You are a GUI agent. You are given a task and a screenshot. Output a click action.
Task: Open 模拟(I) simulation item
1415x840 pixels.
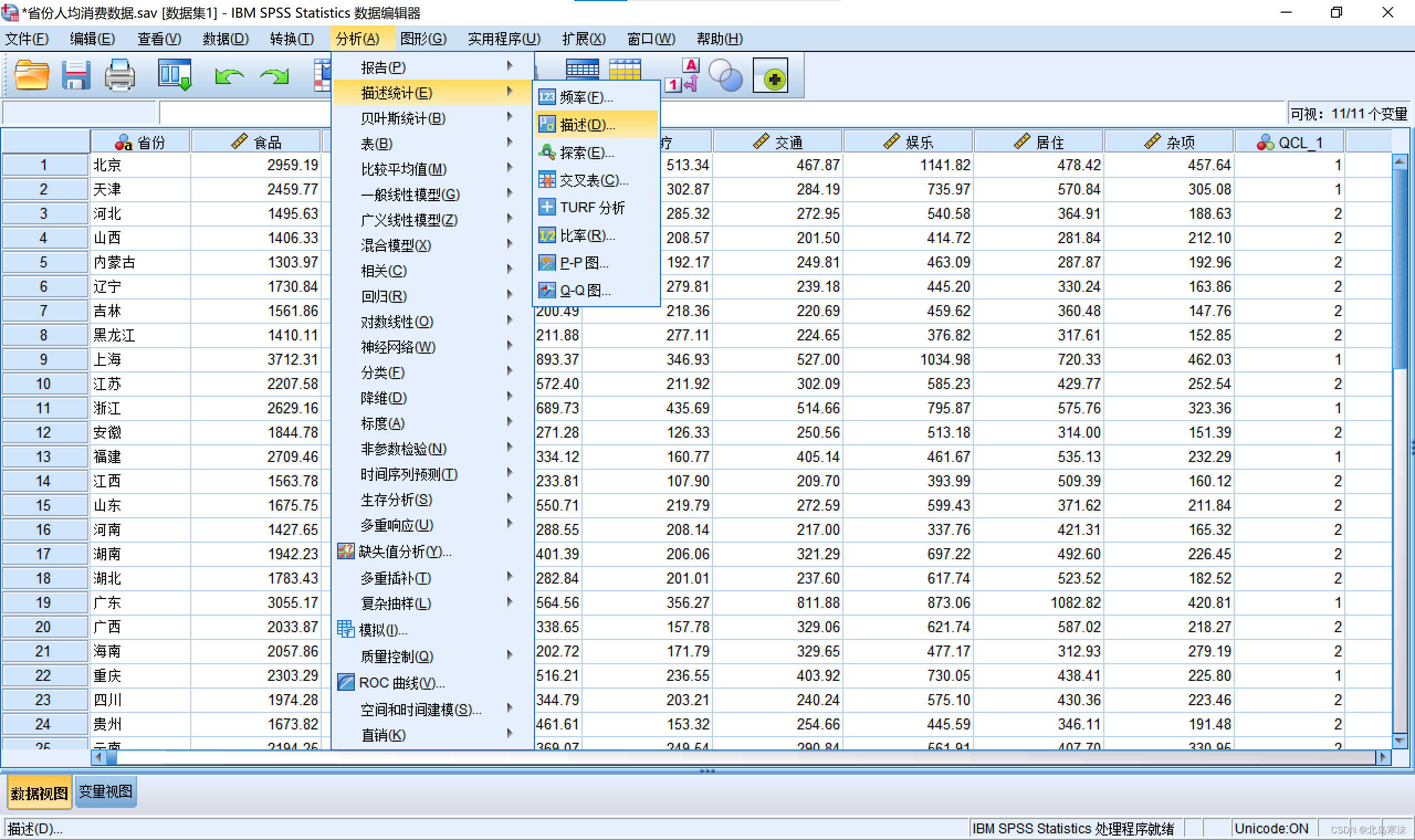coord(432,629)
